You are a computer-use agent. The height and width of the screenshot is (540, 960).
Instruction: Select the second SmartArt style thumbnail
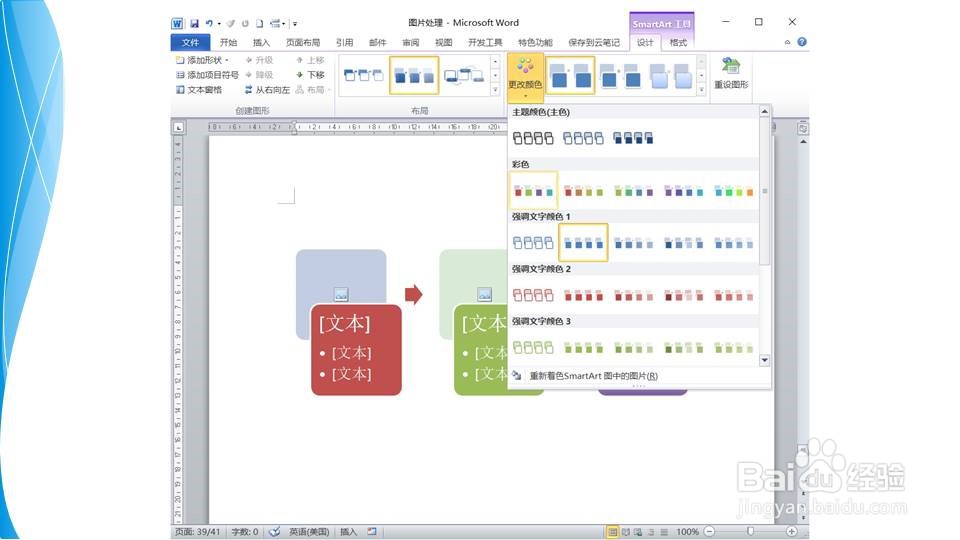[620, 76]
